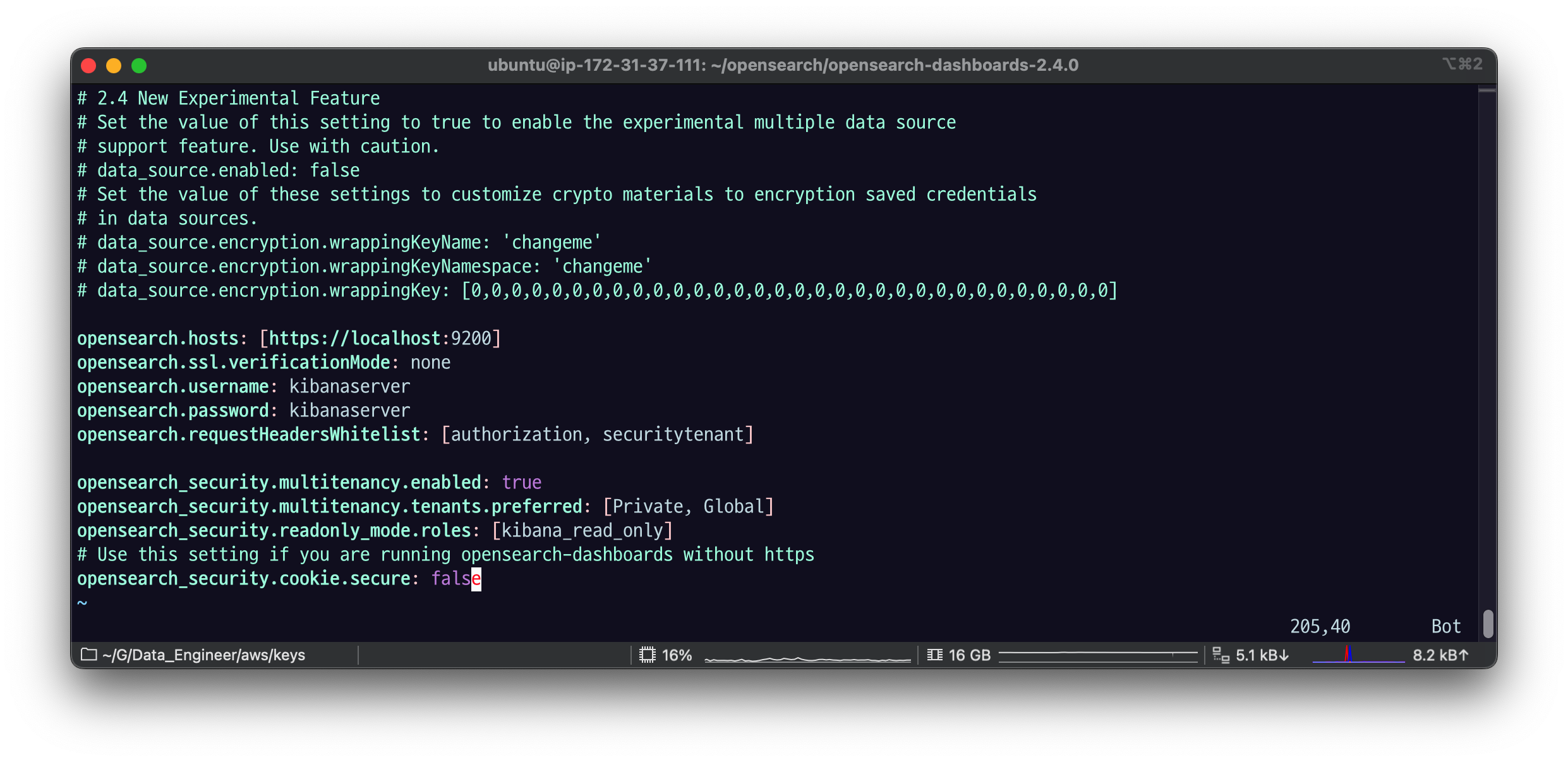Click the 8.2 kB upload indicator

[x=1440, y=655]
